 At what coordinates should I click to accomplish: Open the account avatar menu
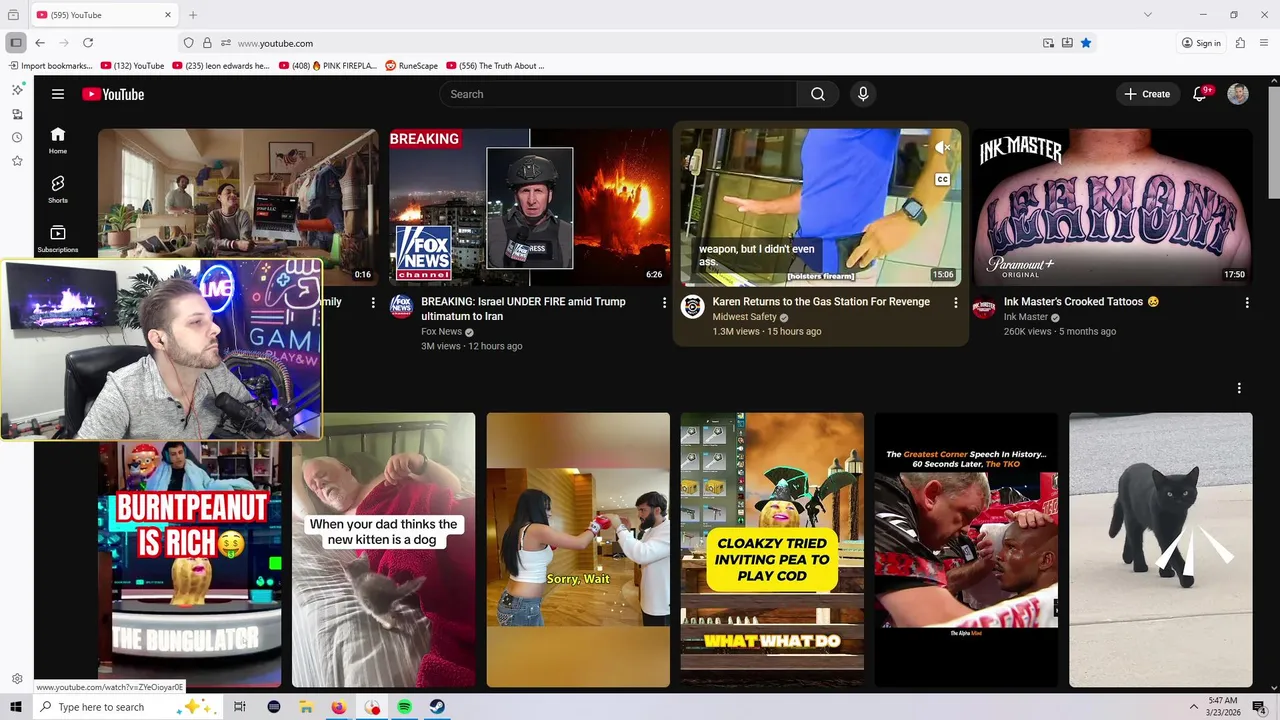pos(1238,94)
